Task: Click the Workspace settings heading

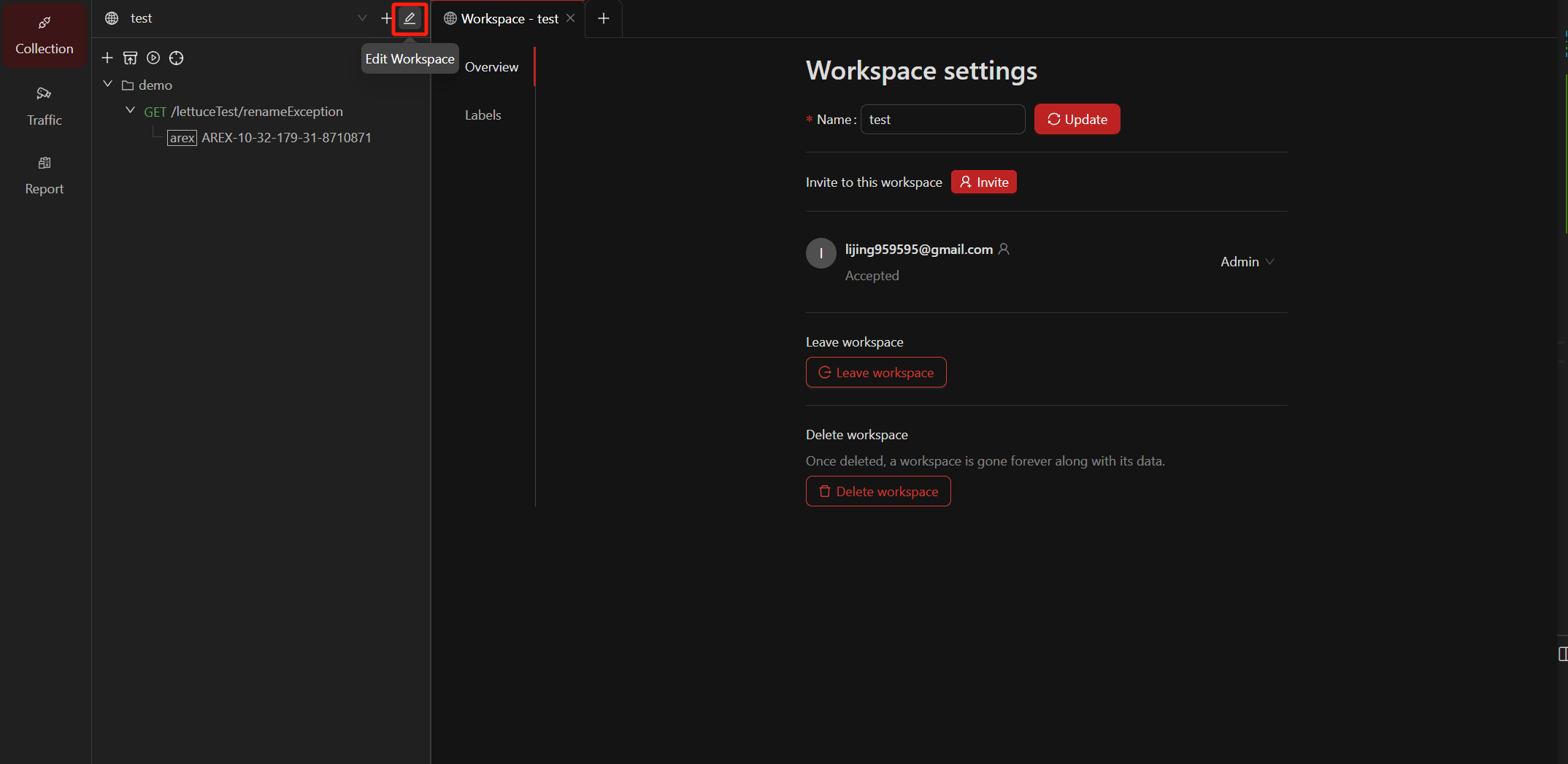Action: point(921,71)
